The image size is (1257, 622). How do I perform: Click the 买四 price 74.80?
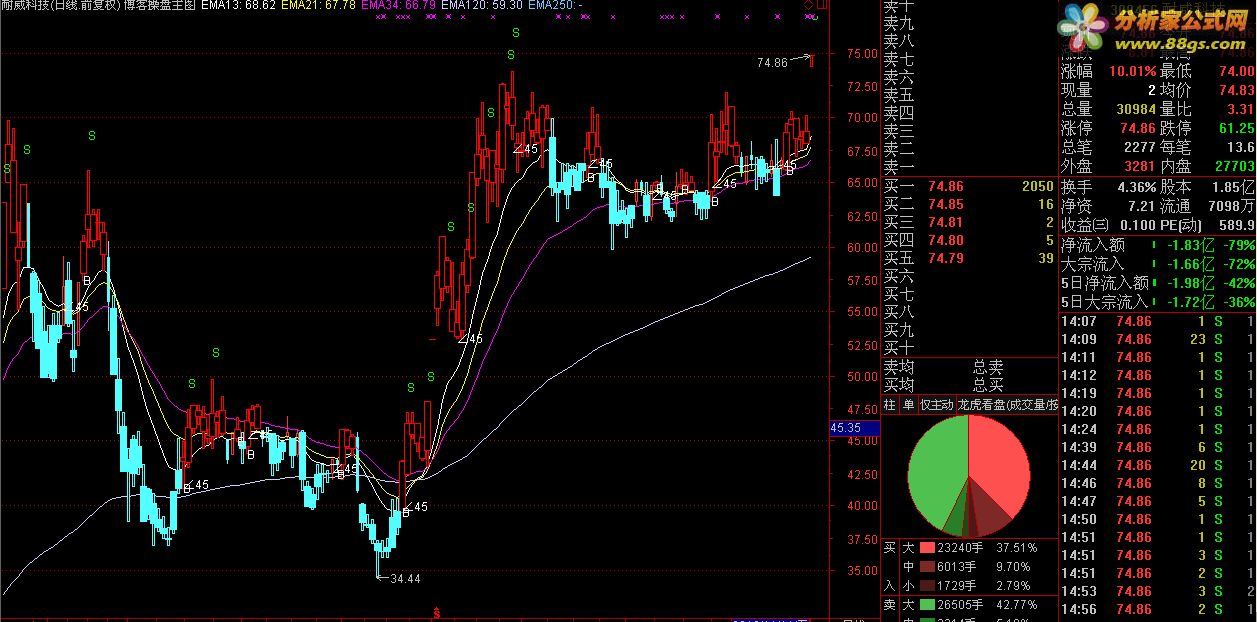[946, 240]
